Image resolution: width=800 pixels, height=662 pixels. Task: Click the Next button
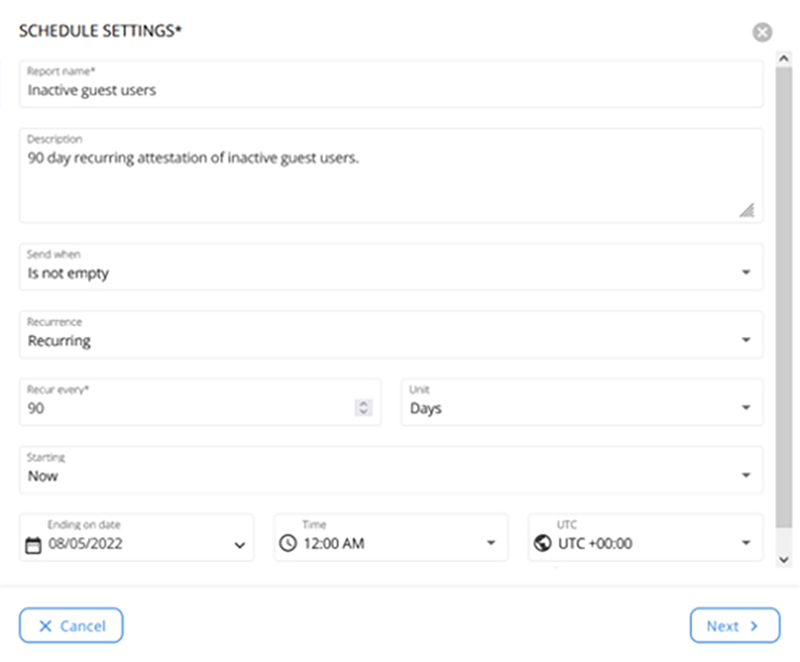(x=734, y=626)
